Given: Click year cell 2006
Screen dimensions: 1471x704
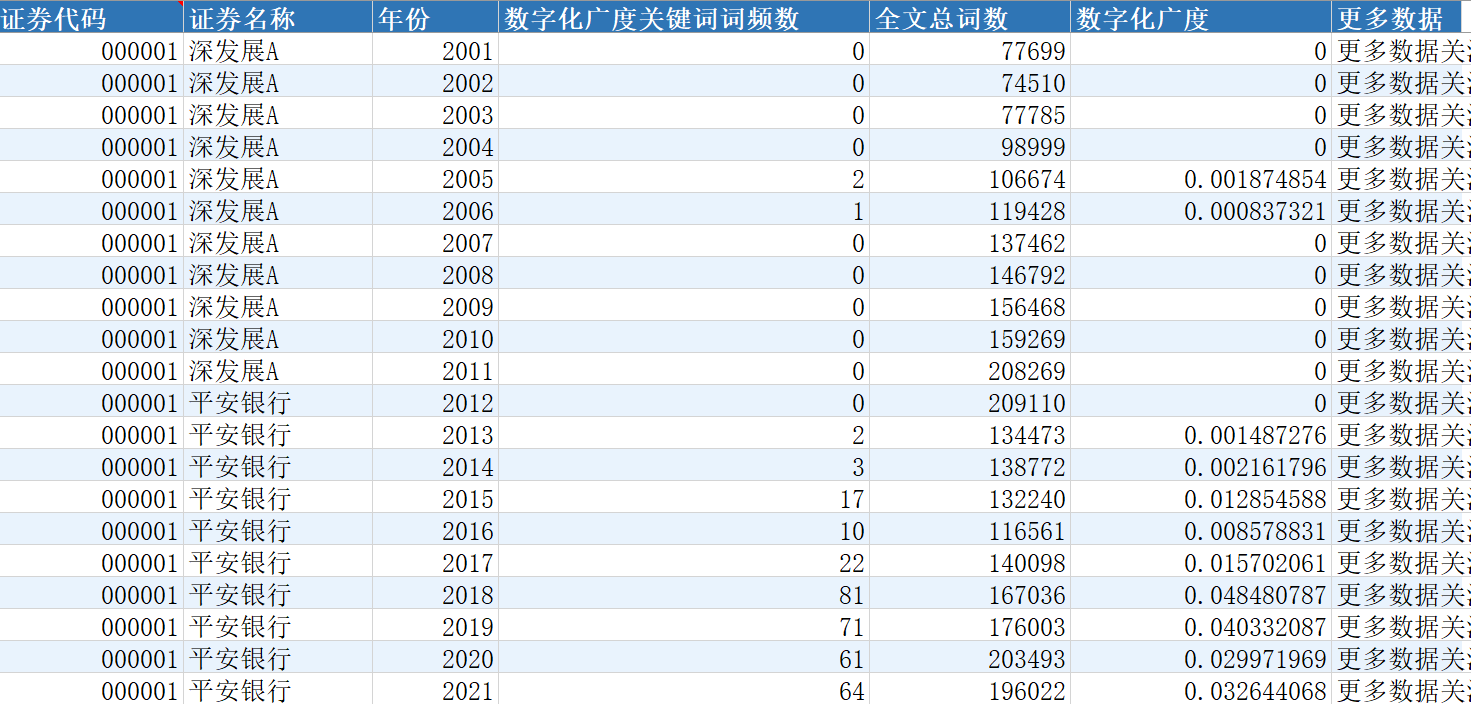Looking at the screenshot, I should click(x=435, y=211).
